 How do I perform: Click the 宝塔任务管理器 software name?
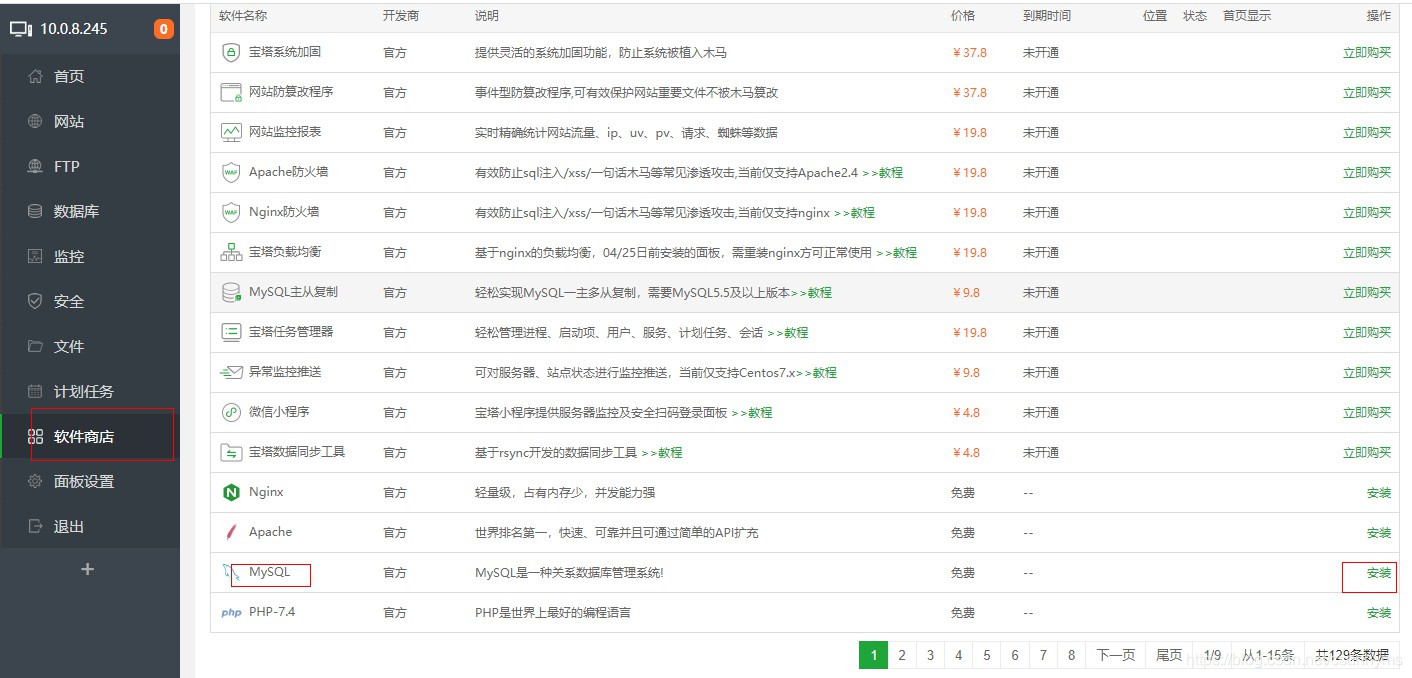point(291,332)
